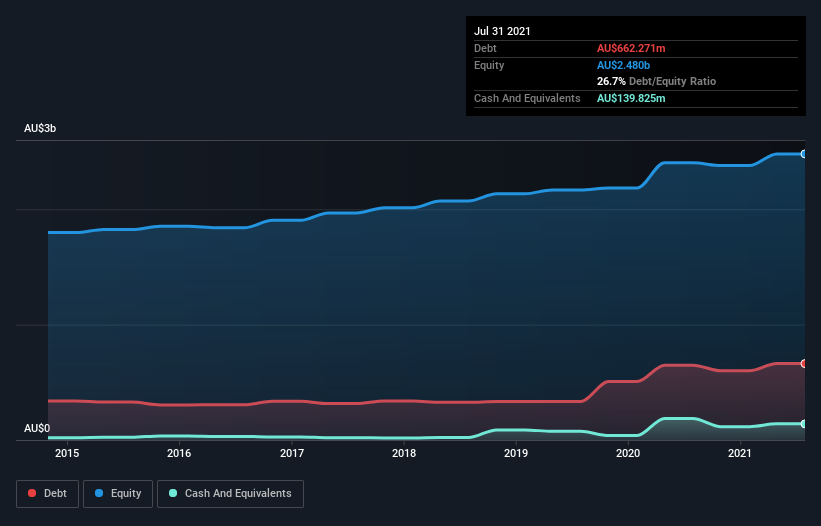Toggle the Debt series legend button
Image resolution: width=821 pixels, height=526 pixels.
coord(48,494)
